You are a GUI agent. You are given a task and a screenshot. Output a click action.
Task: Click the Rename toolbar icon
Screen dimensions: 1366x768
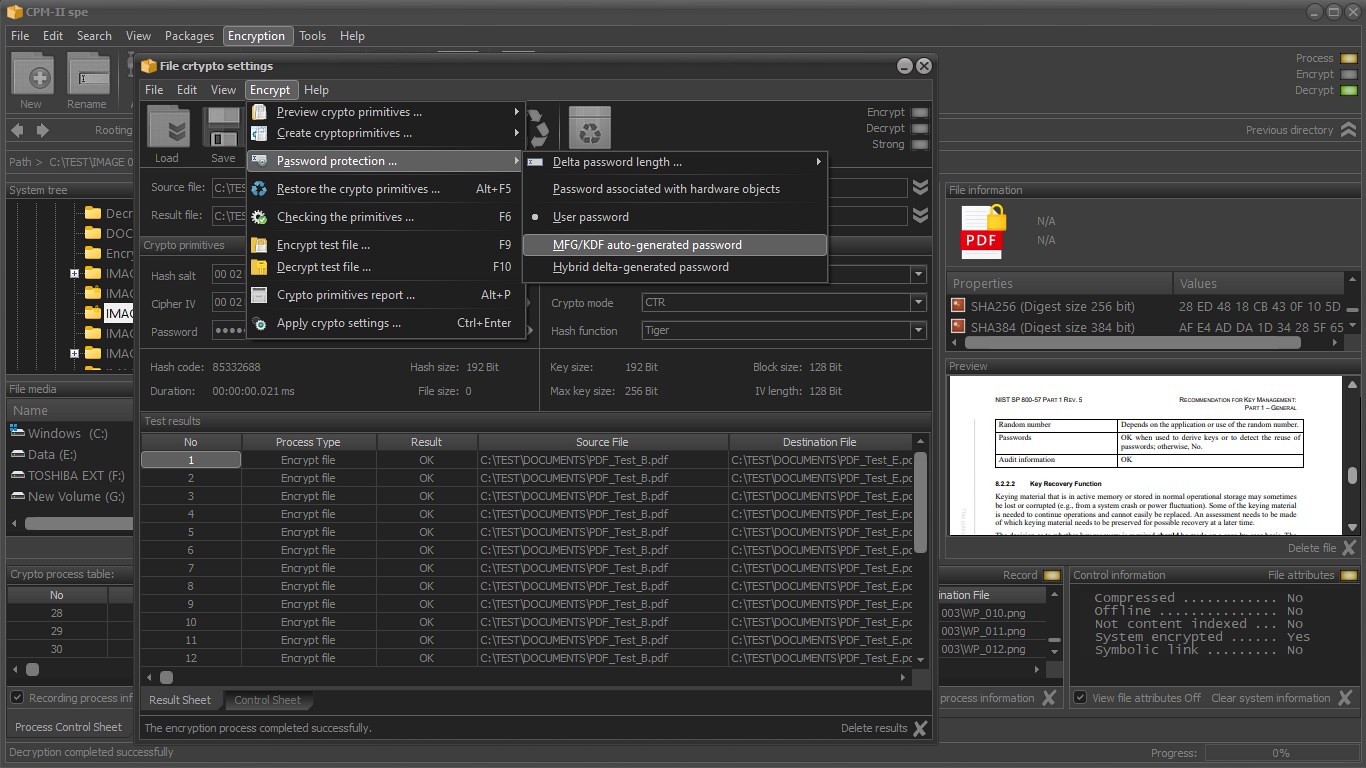87,74
